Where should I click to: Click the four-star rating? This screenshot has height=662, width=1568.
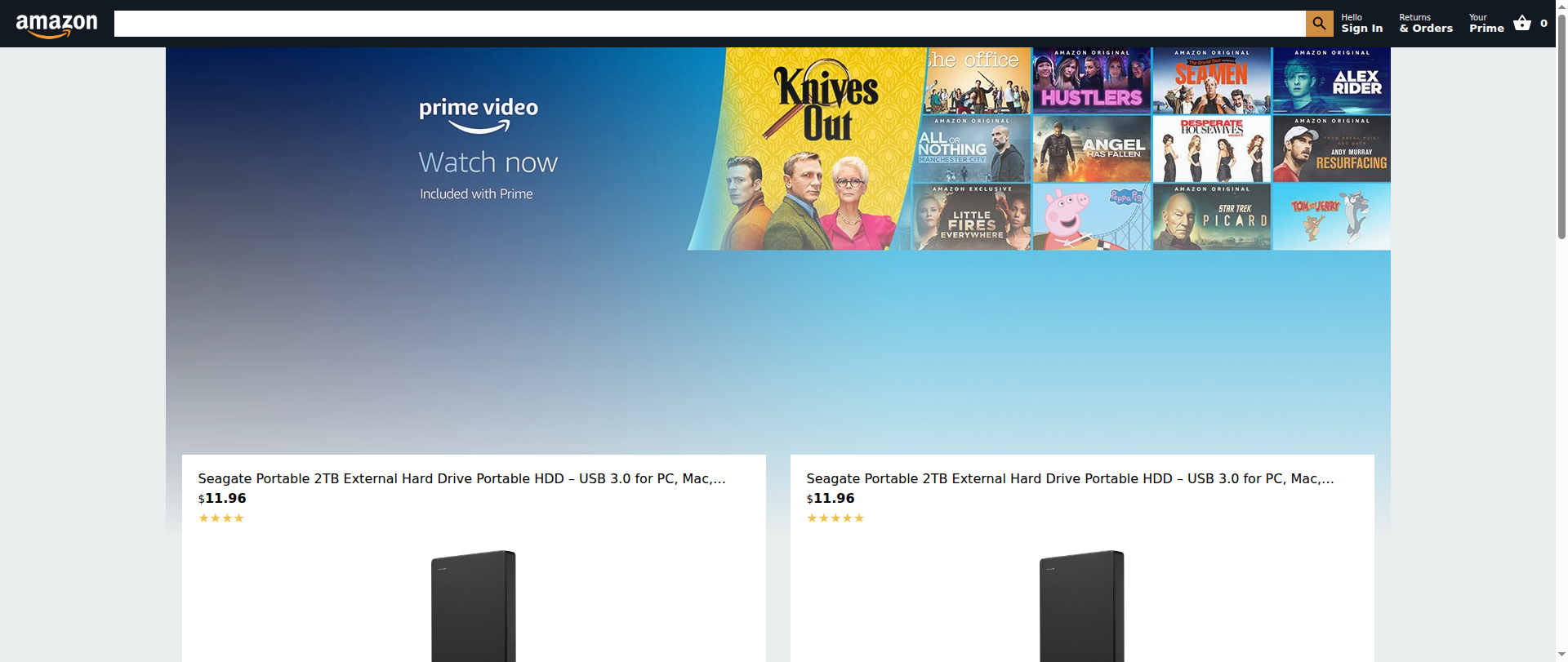click(x=221, y=518)
